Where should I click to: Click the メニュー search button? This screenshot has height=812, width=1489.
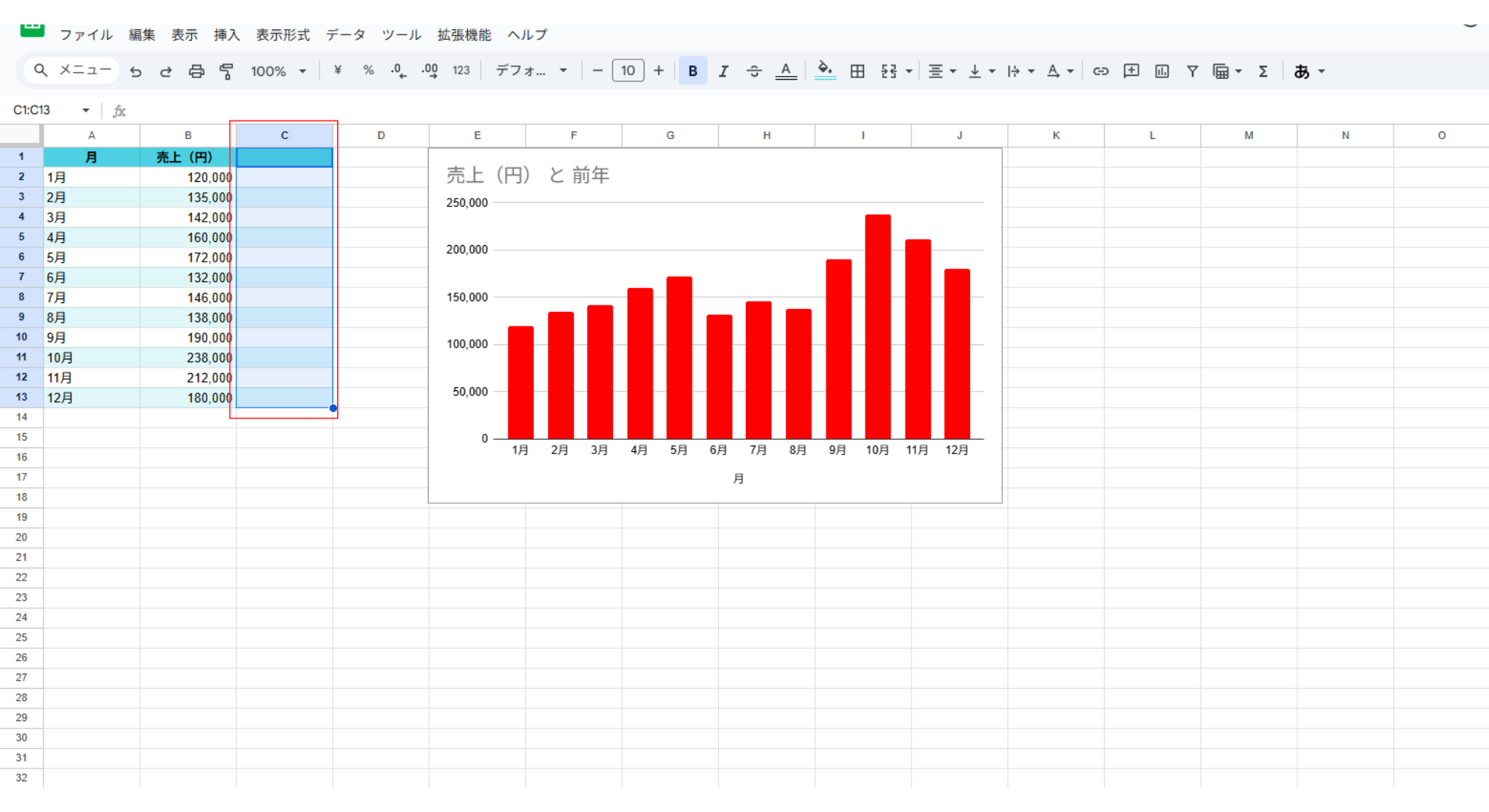coord(72,70)
